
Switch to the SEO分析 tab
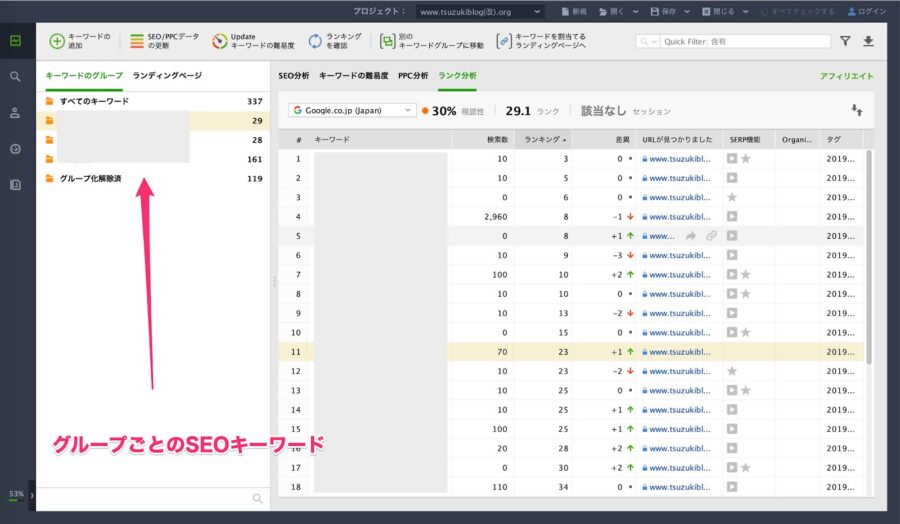tap(294, 76)
